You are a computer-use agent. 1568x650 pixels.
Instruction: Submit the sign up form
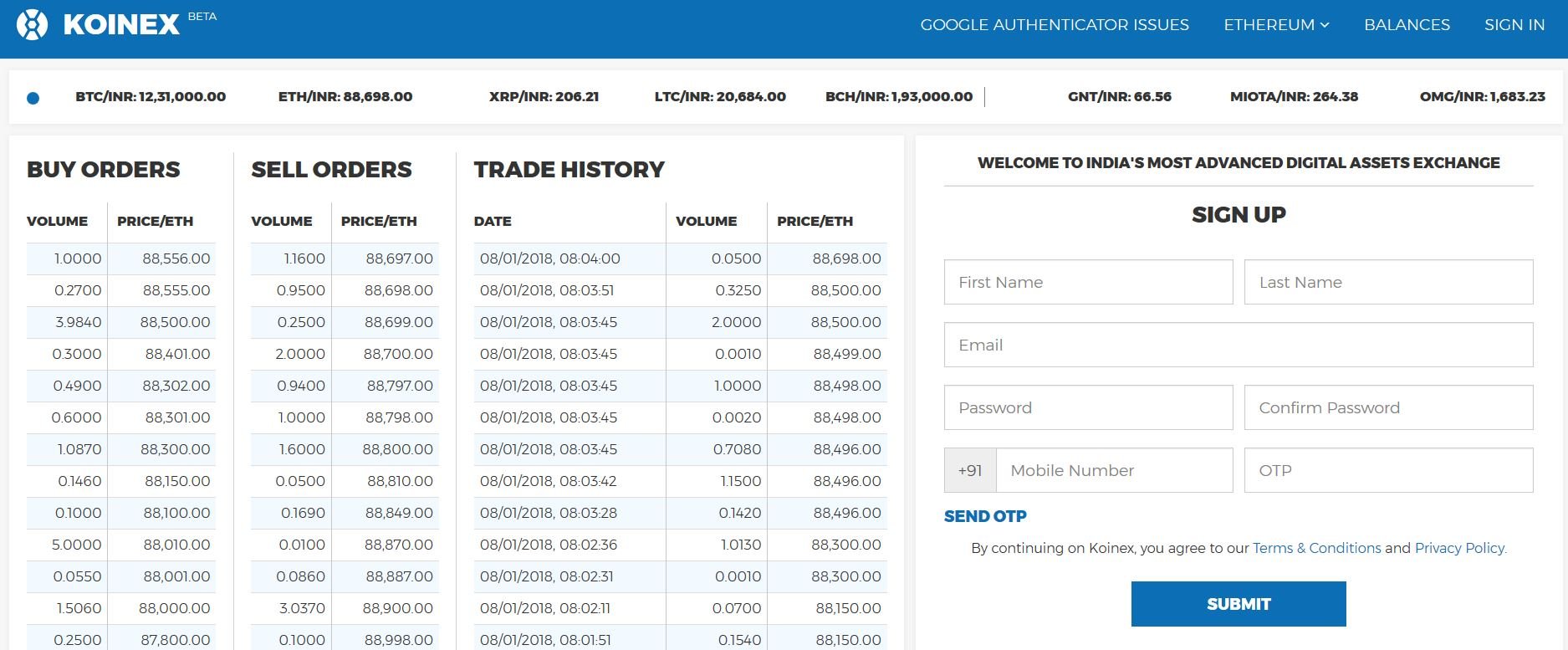(x=1239, y=604)
